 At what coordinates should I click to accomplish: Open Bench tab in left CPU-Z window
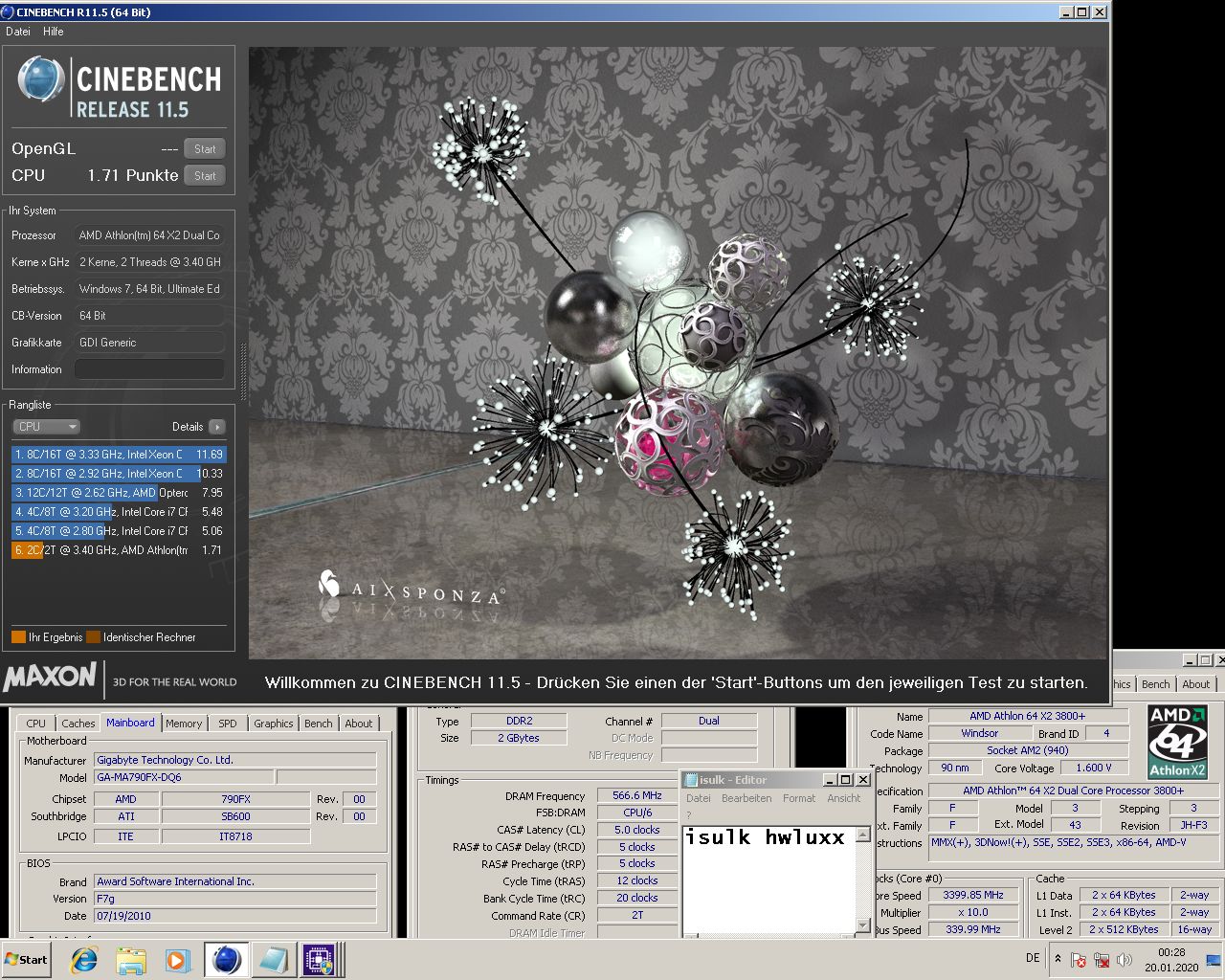[319, 724]
